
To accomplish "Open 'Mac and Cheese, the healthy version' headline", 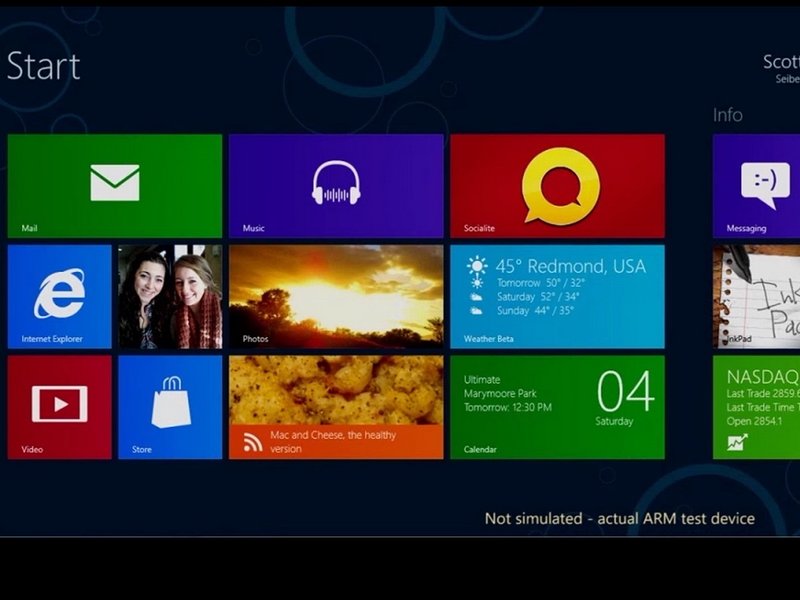I will click(333, 442).
